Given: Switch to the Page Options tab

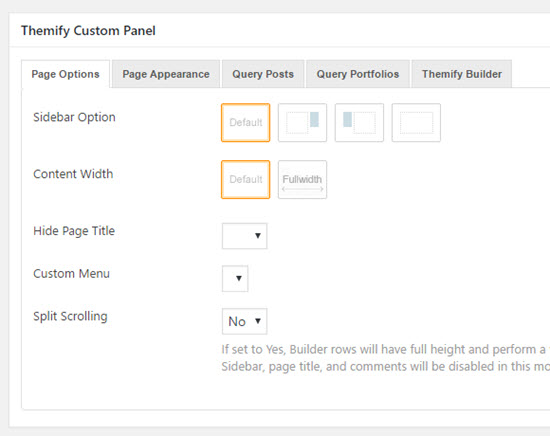Looking at the screenshot, I should click(65, 74).
